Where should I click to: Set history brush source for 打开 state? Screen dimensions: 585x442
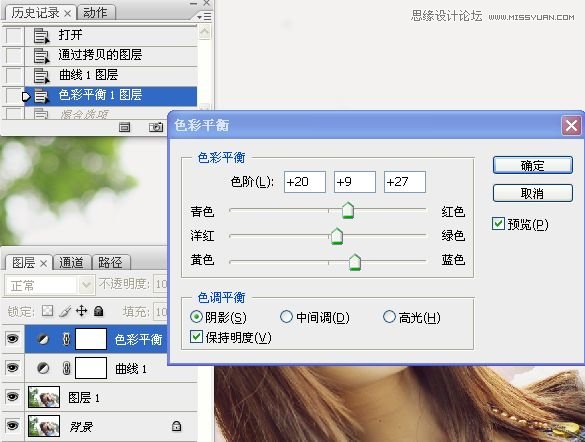(14, 36)
